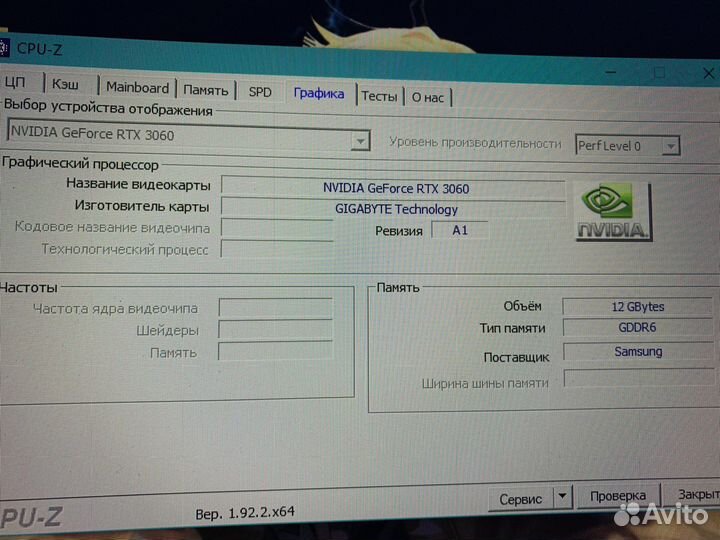Click the empty Шейдеры frequency field
The height and width of the screenshot is (540, 720).
pos(276,330)
